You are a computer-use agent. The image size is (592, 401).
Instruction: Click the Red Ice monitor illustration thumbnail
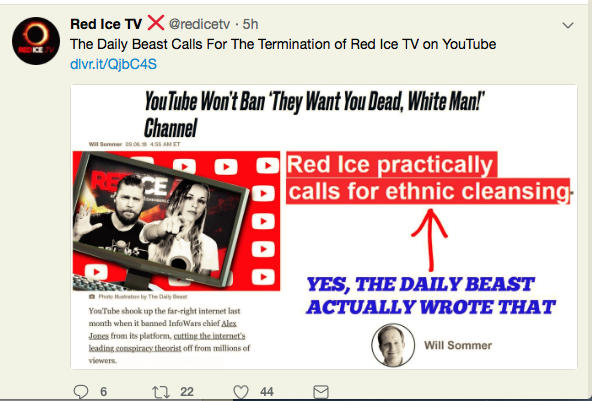pyautogui.click(x=176, y=221)
